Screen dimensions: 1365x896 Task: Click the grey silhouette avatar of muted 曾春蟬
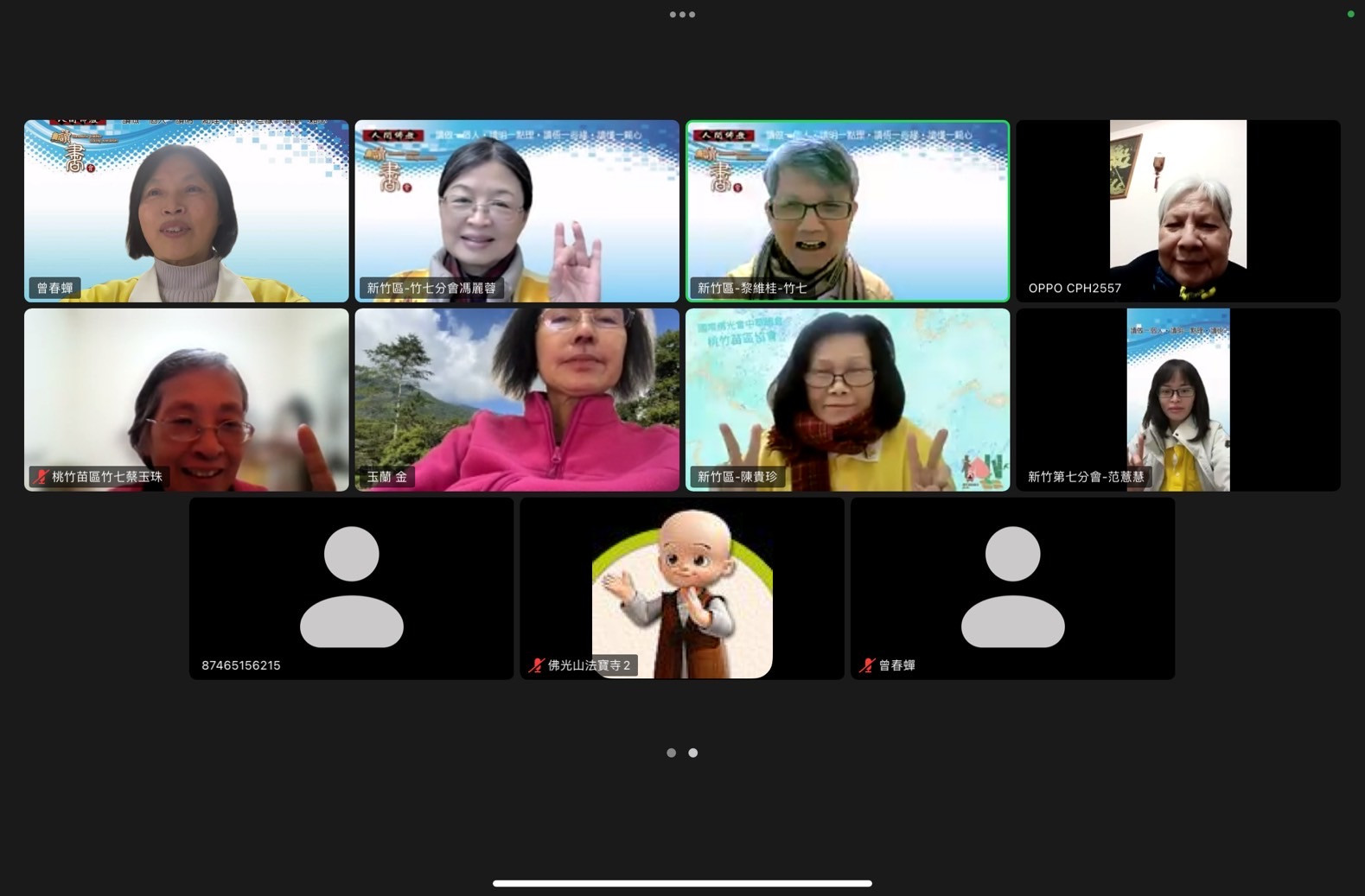pos(1012,587)
